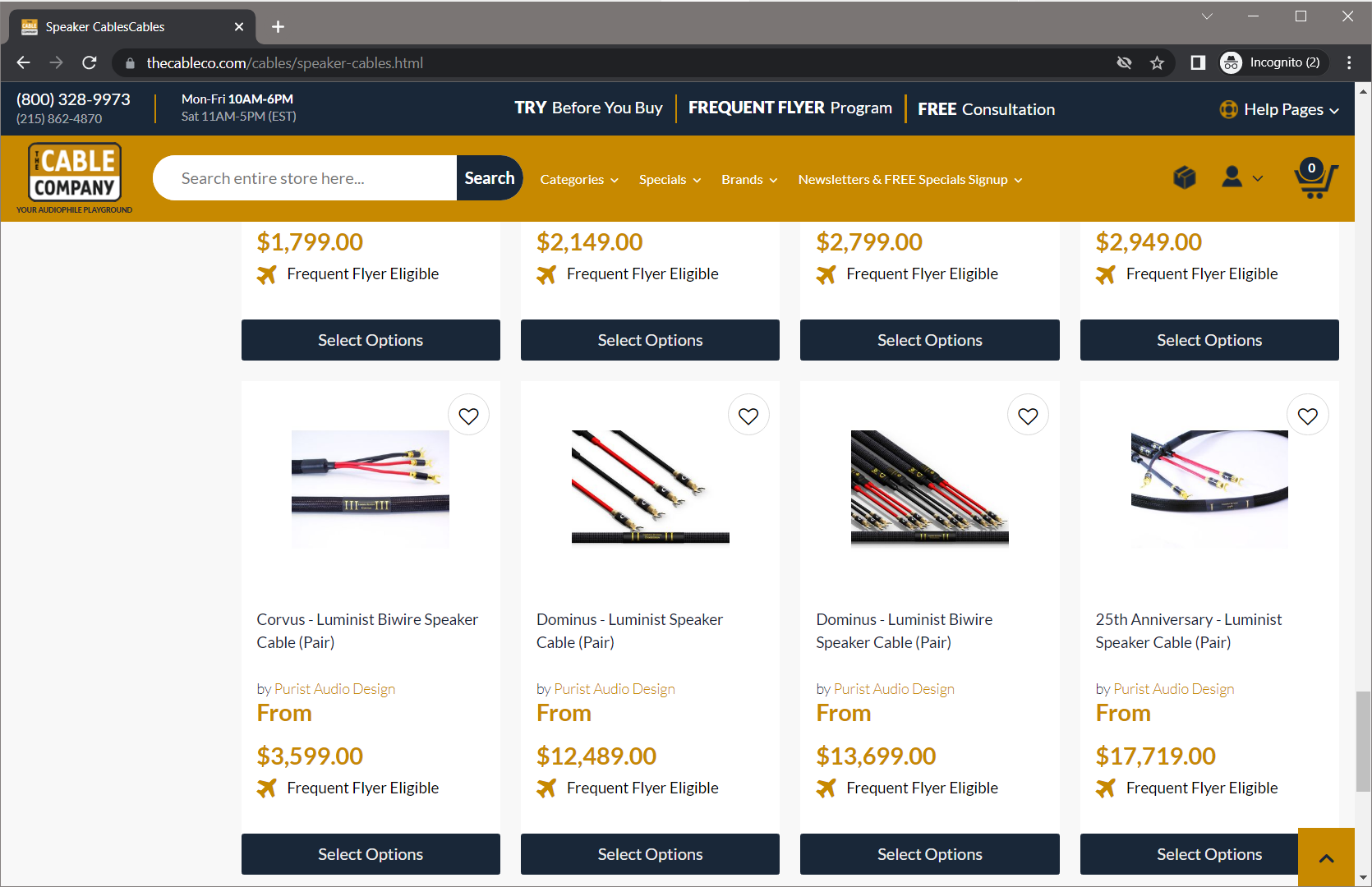Click the compare products box icon
The height and width of the screenshot is (887, 1372).
1184,177
